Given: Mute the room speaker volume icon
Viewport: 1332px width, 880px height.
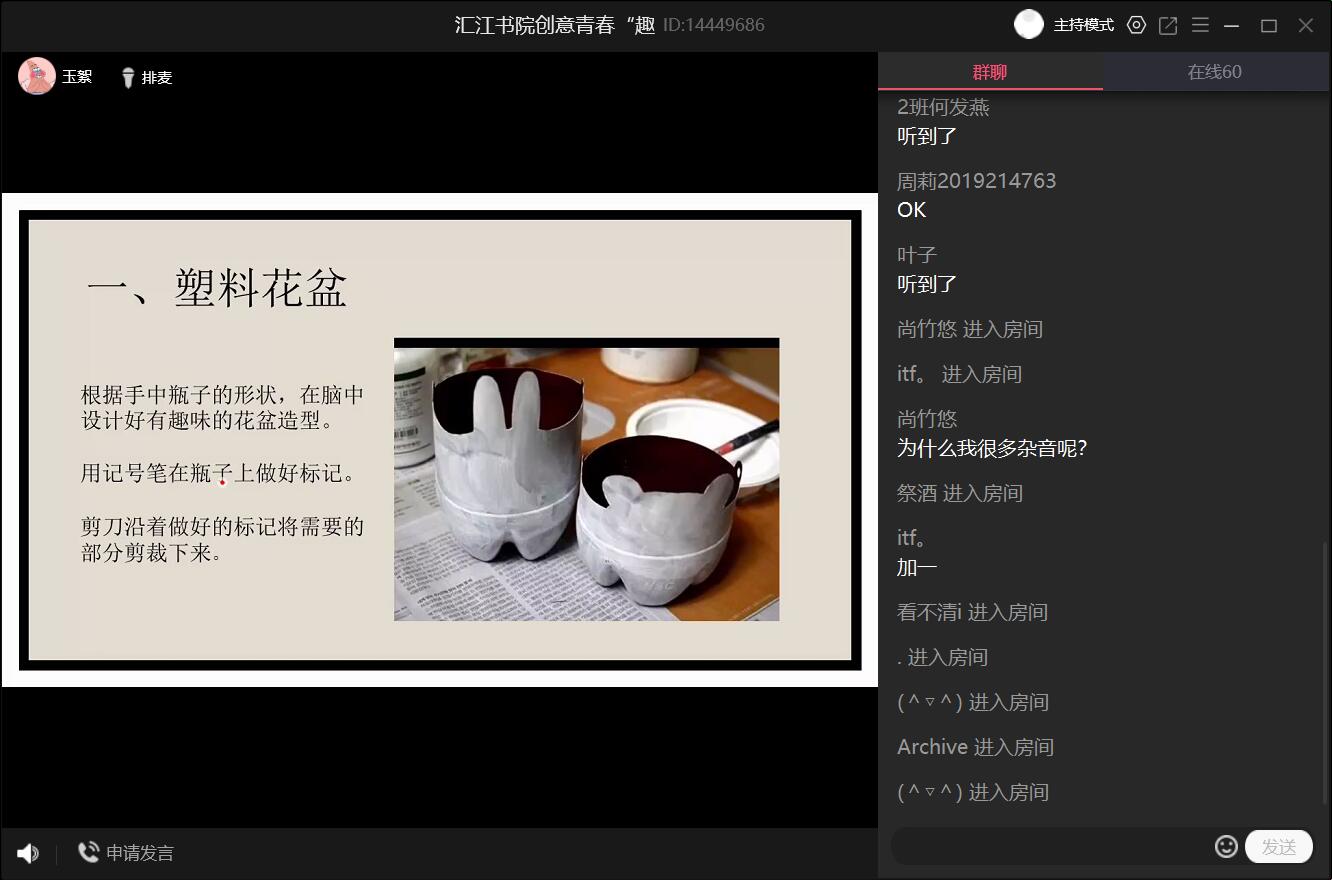Looking at the screenshot, I should (x=28, y=853).
